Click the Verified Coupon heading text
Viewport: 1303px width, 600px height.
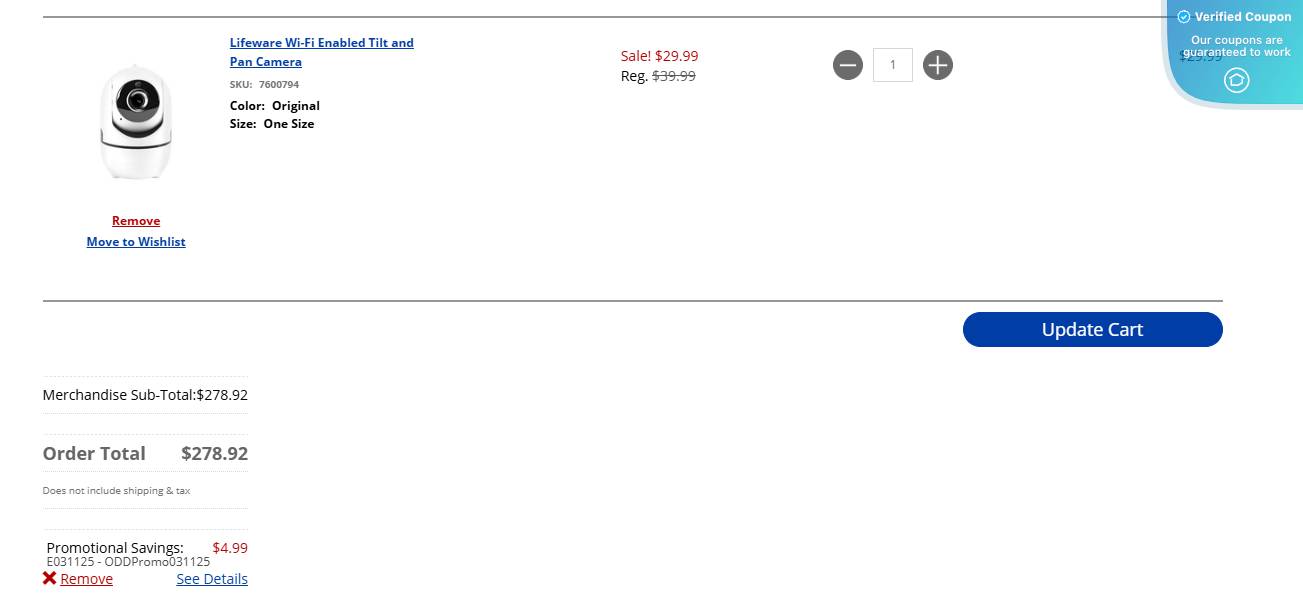tap(1243, 17)
